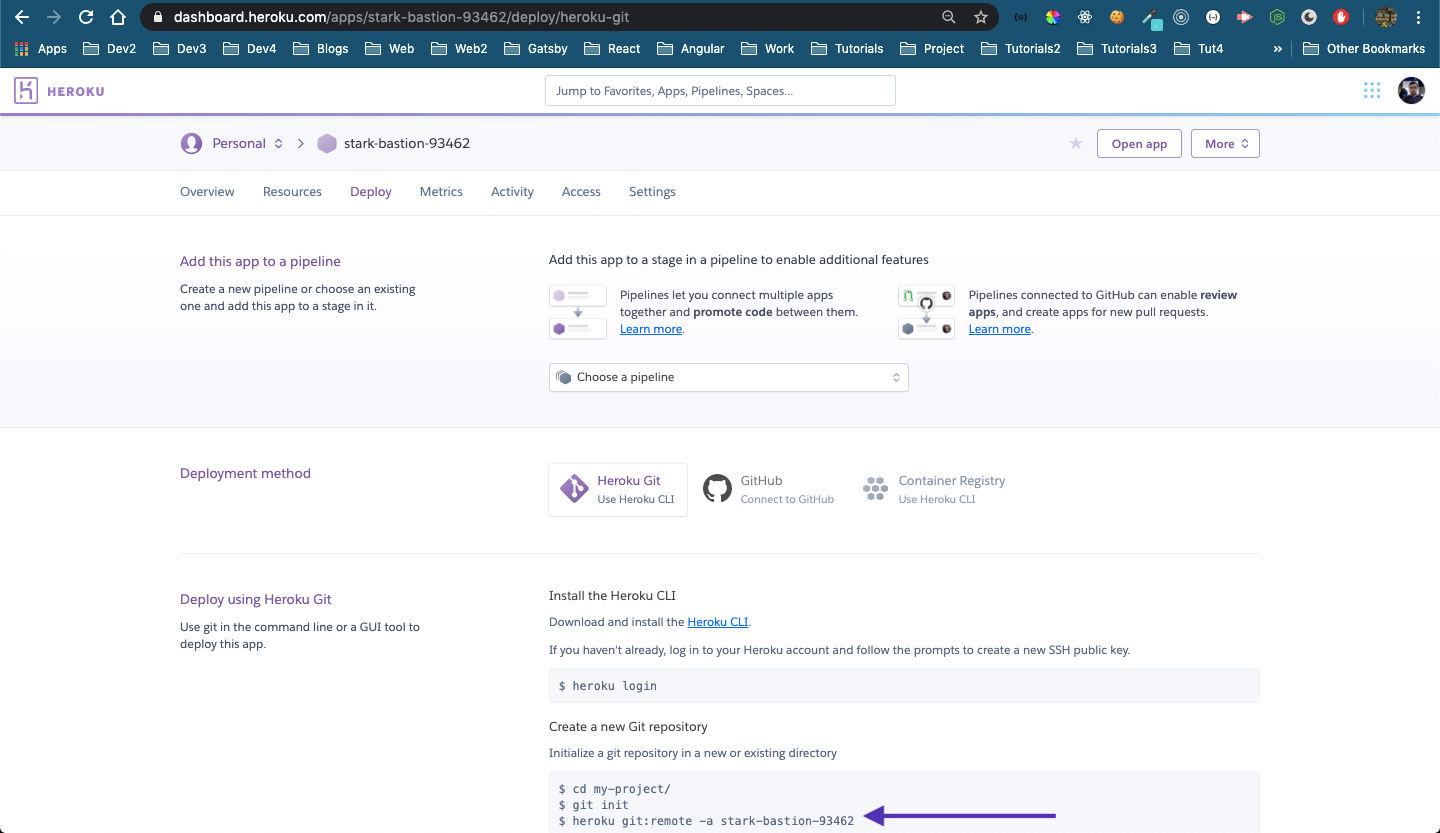Go back in browser history
The height and width of the screenshot is (833, 1440).
(x=22, y=17)
